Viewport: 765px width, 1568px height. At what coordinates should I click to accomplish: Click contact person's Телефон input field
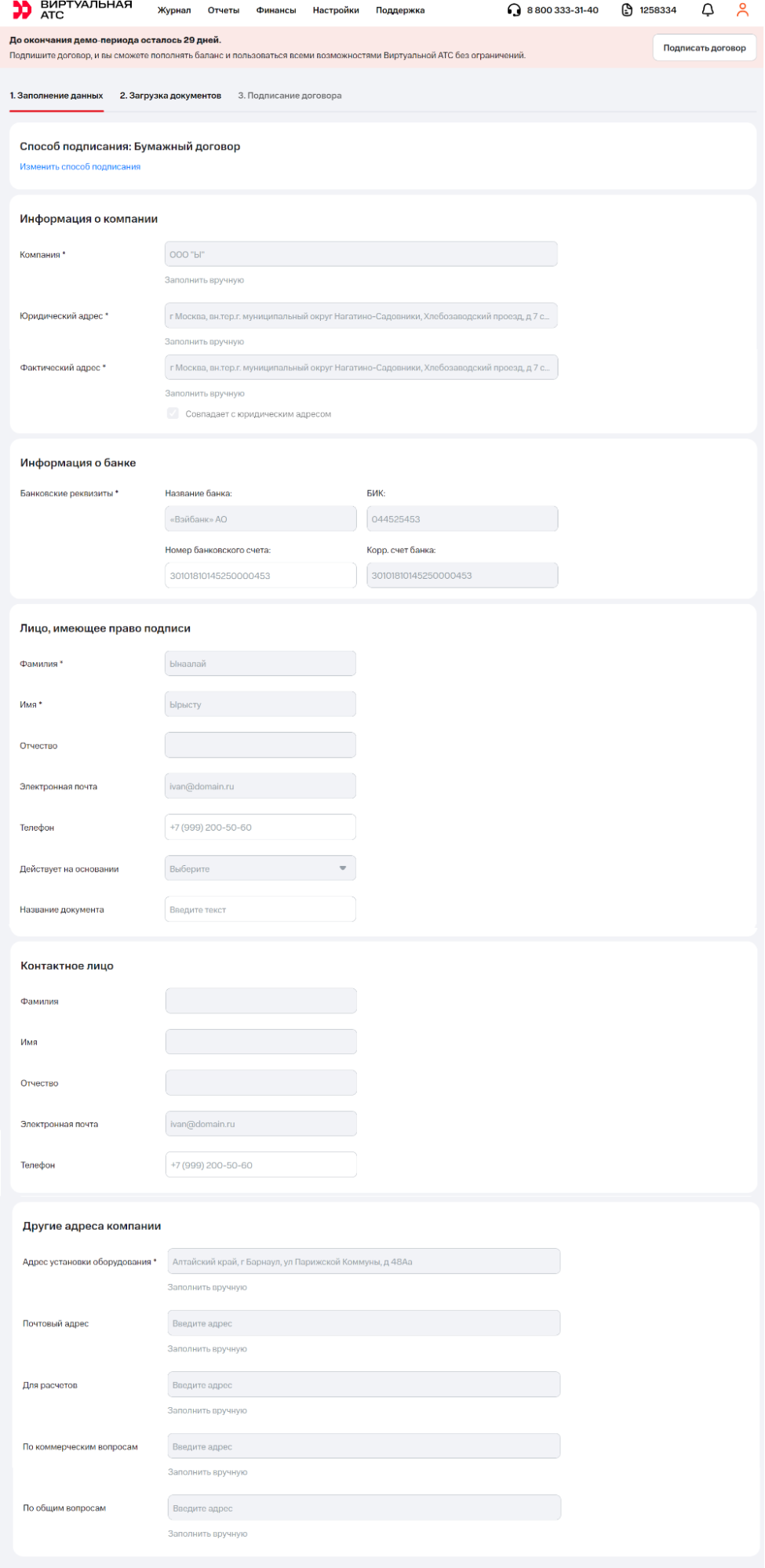coord(260,1165)
